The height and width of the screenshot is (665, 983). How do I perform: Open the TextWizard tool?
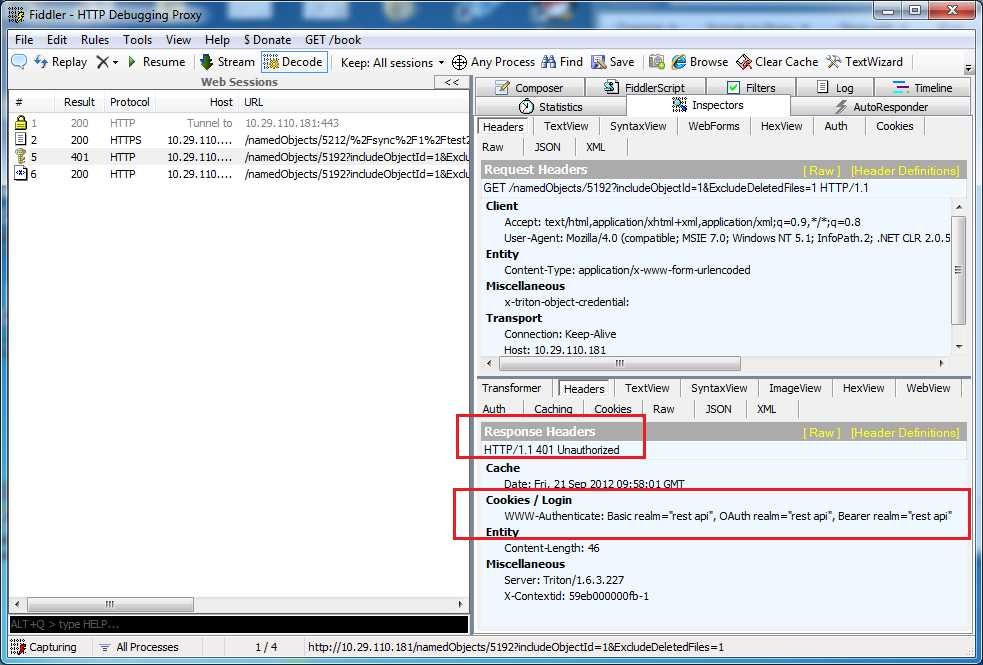[x=864, y=61]
